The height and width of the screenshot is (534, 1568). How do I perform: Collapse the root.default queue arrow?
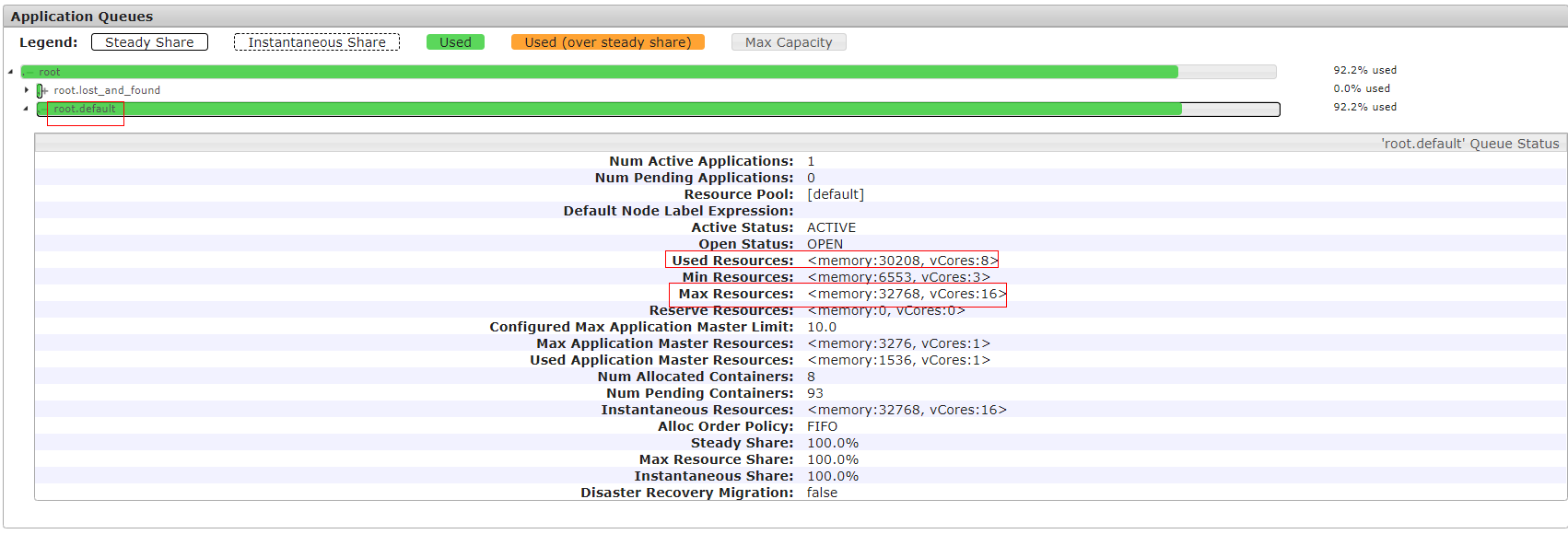coord(26,109)
